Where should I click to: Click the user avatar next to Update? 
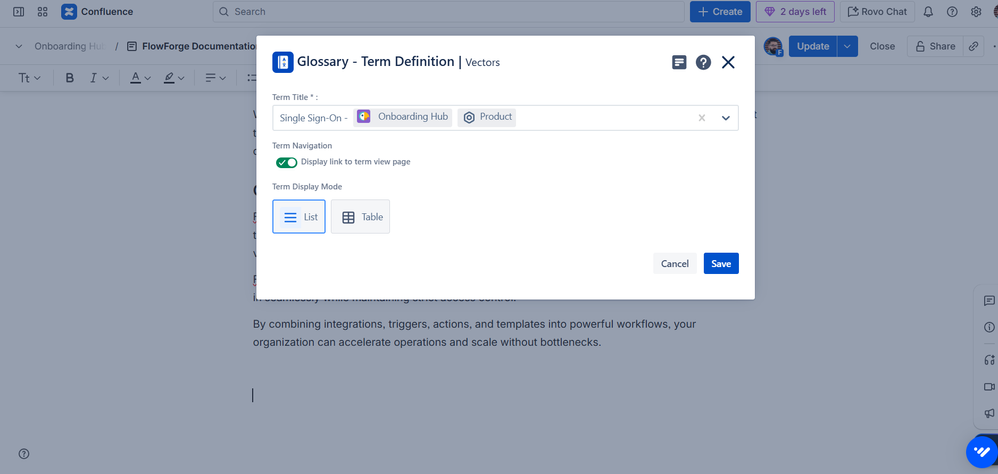773,46
